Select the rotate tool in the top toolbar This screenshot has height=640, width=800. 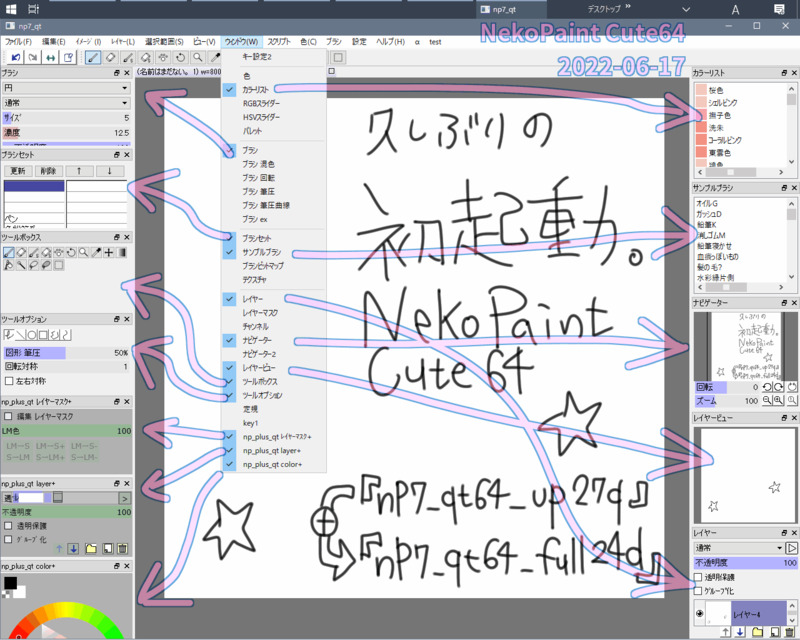(x=180, y=57)
